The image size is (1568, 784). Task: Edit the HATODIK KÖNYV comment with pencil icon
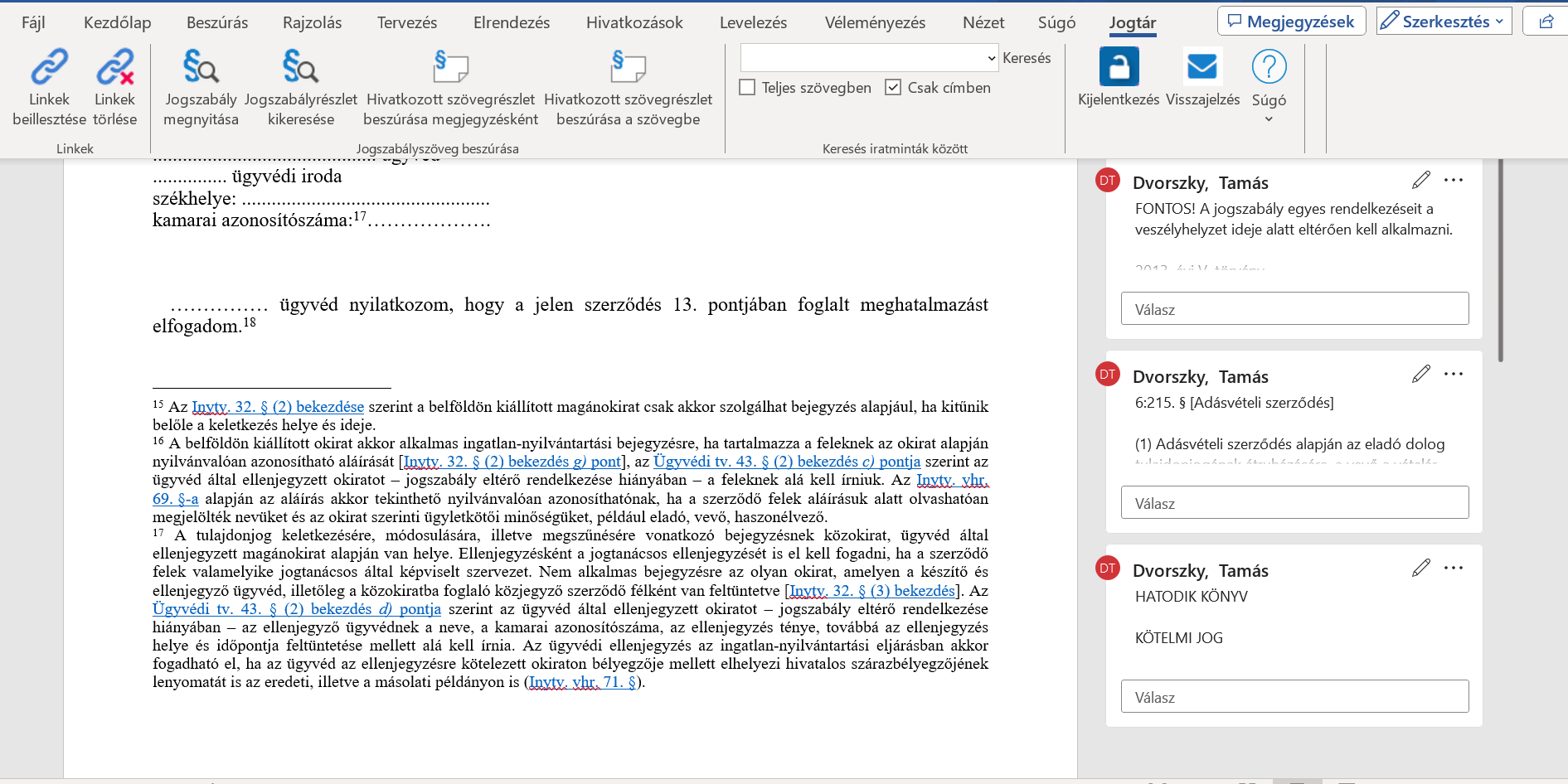[x=1420, y=568]
